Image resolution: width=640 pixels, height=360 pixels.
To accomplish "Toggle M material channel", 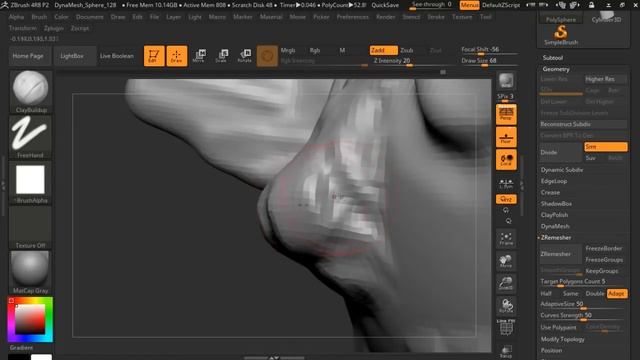I will point(342,50).
